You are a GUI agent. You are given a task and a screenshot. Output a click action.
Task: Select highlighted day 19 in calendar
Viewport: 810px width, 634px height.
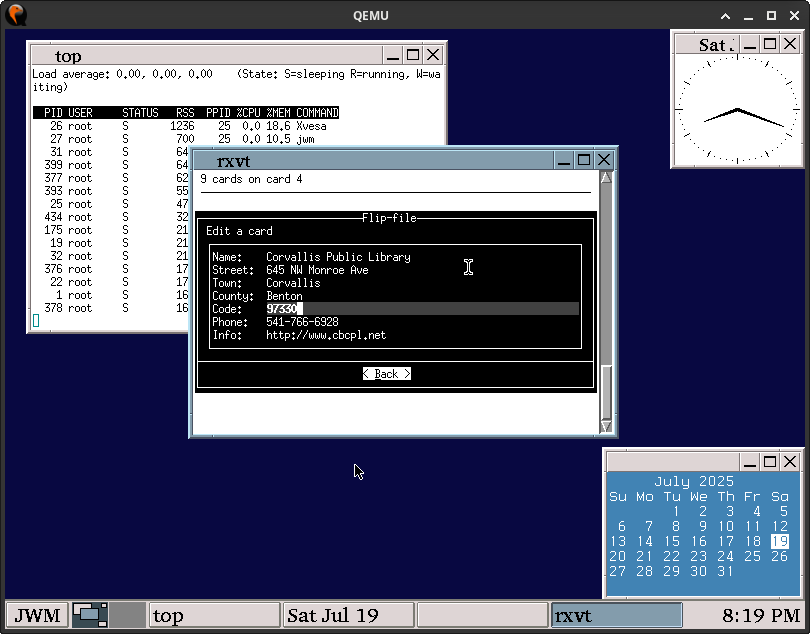tap(779, 541)
